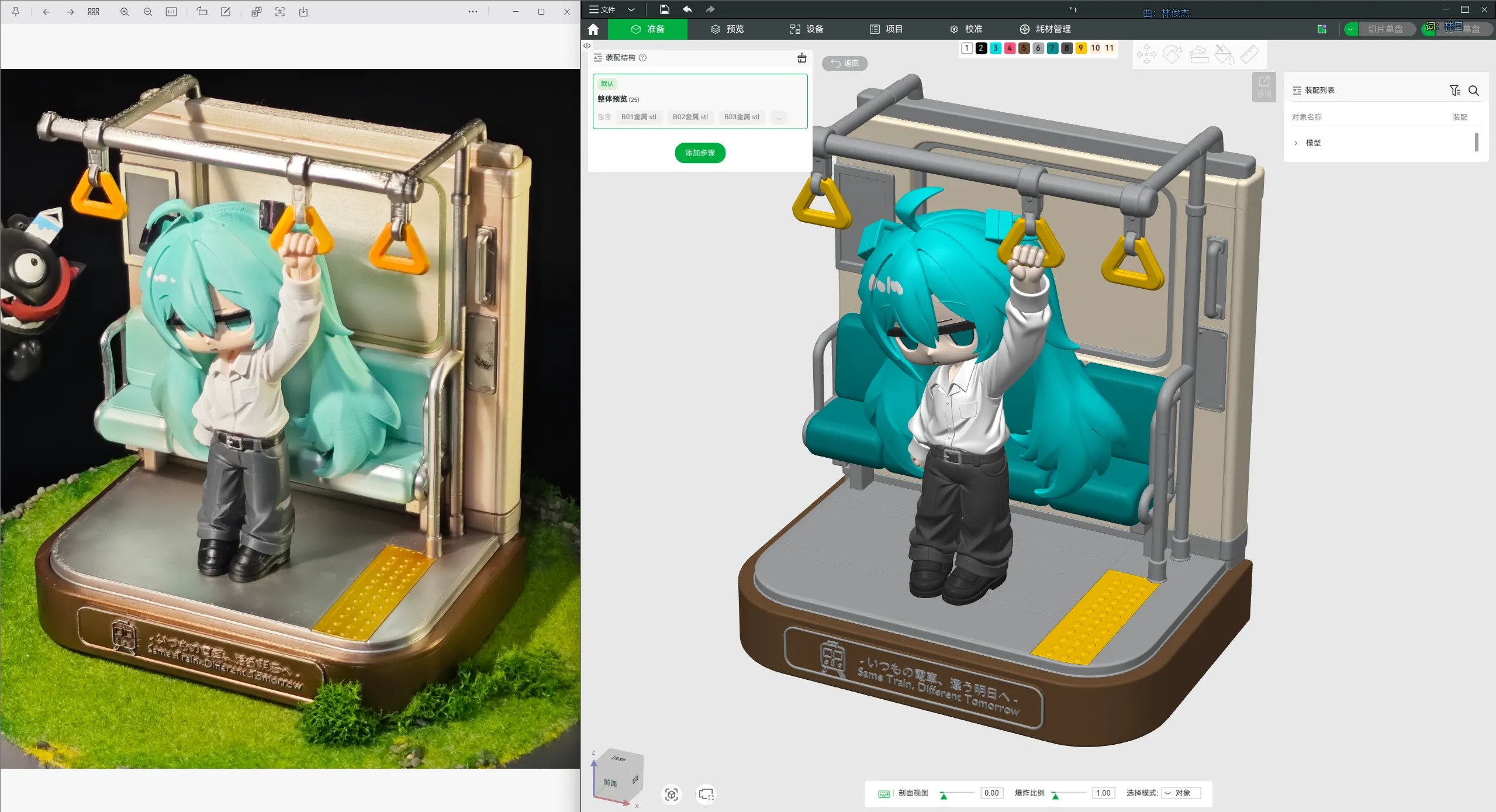Click the clean-up brush icon in assembly structure

(802, 58)
